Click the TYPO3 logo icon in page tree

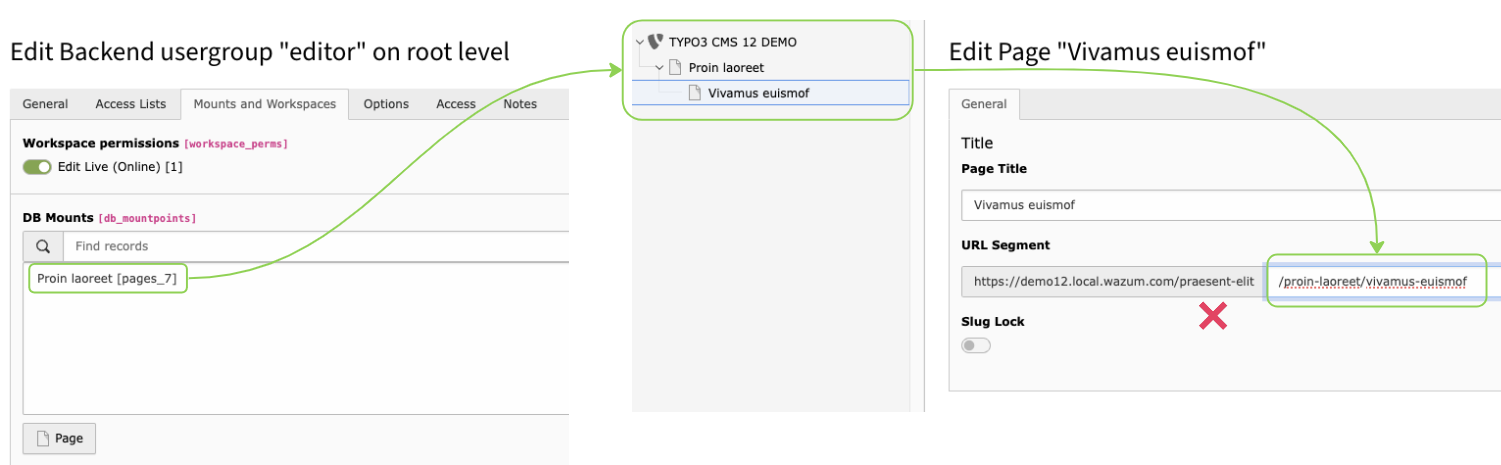[x=656, y=42]
